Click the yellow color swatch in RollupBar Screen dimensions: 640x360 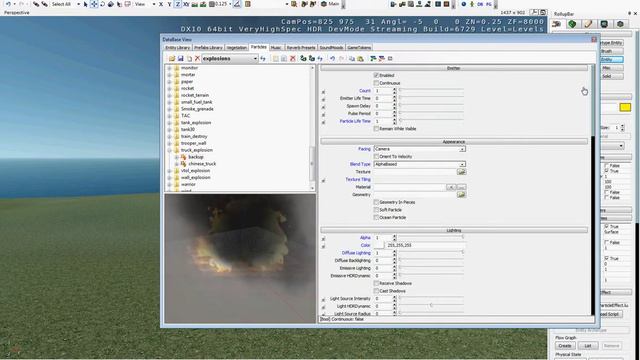625,107
